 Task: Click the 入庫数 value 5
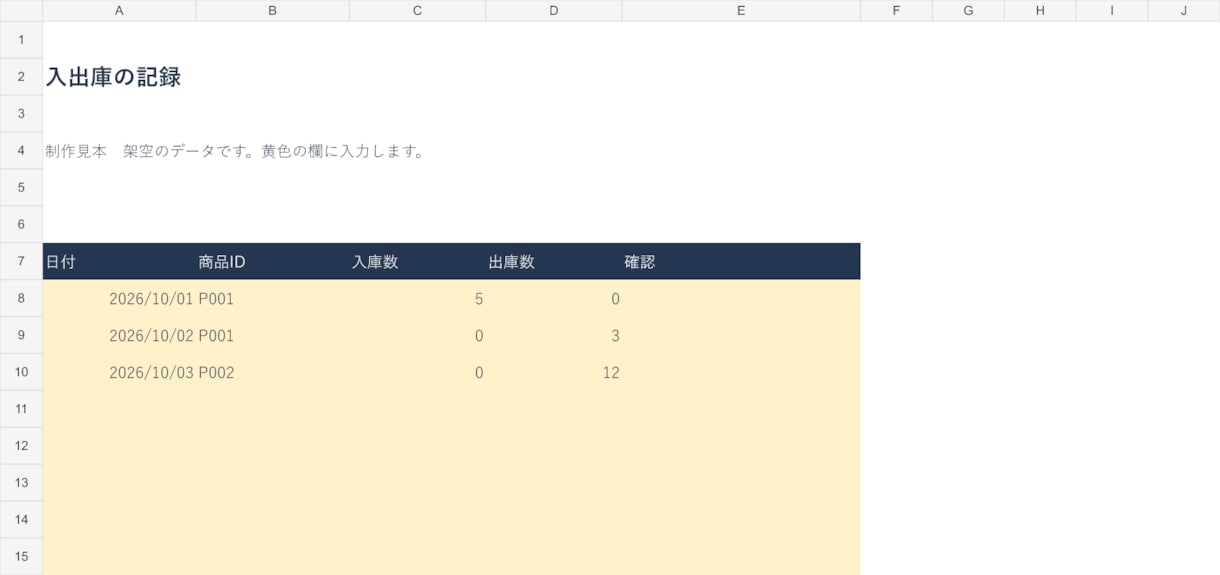(418, 299)
